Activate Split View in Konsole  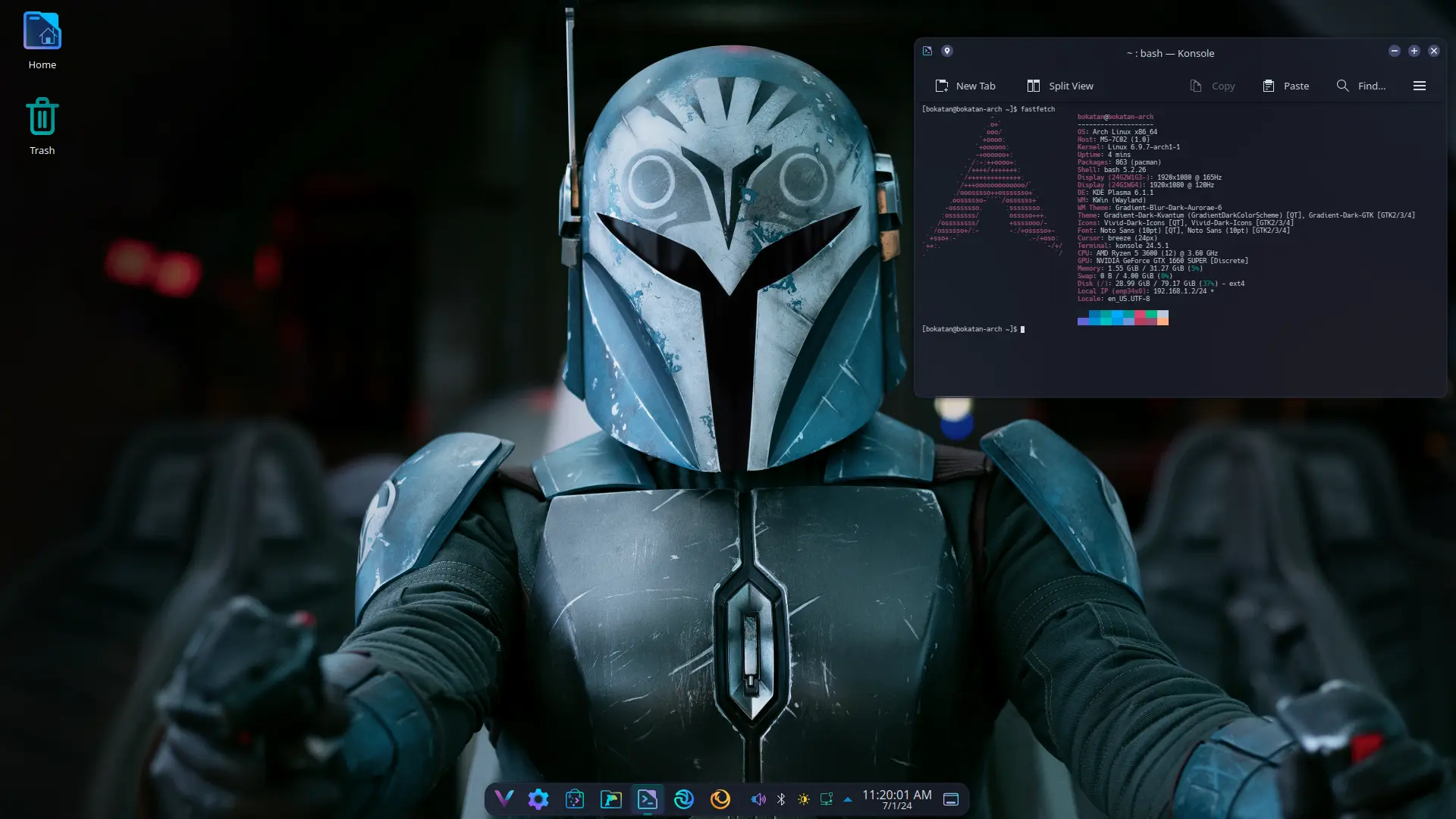pos(1060,86)
